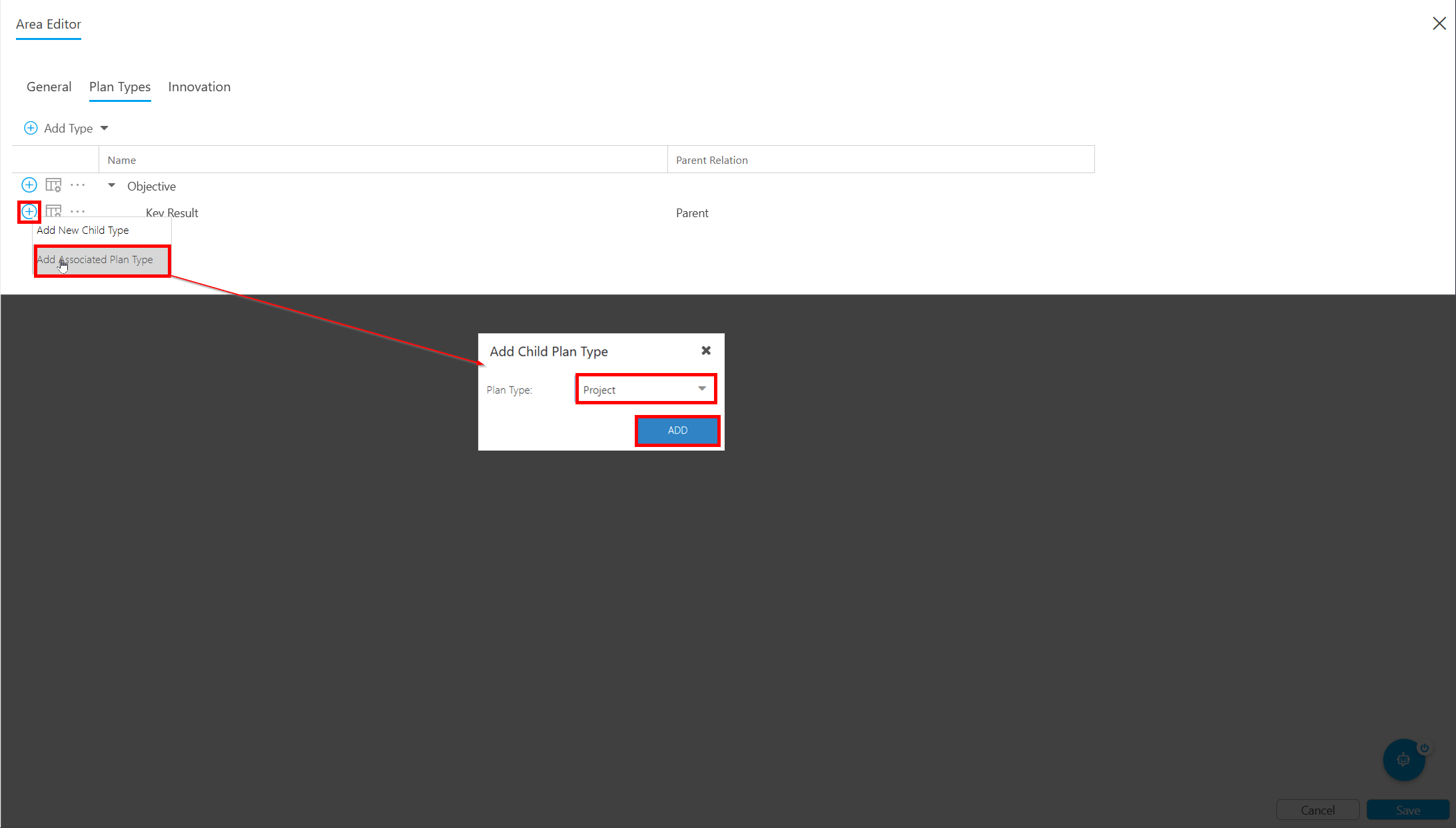This screenshot has height=828, width=1456.
Task: Click the plus icon on Objective row
Action: coord(29,185)
